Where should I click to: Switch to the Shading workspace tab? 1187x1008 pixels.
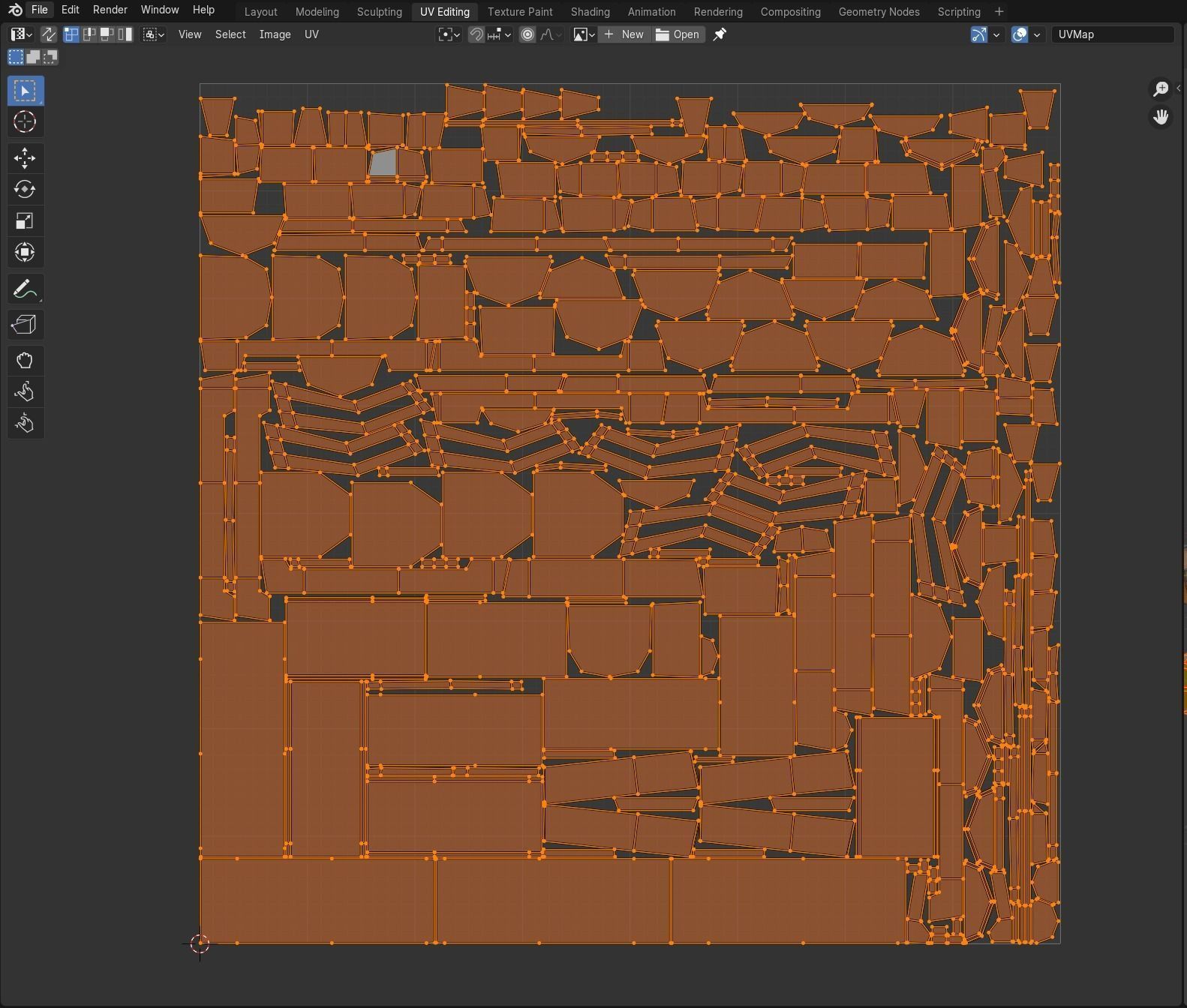tap(590, 12)
